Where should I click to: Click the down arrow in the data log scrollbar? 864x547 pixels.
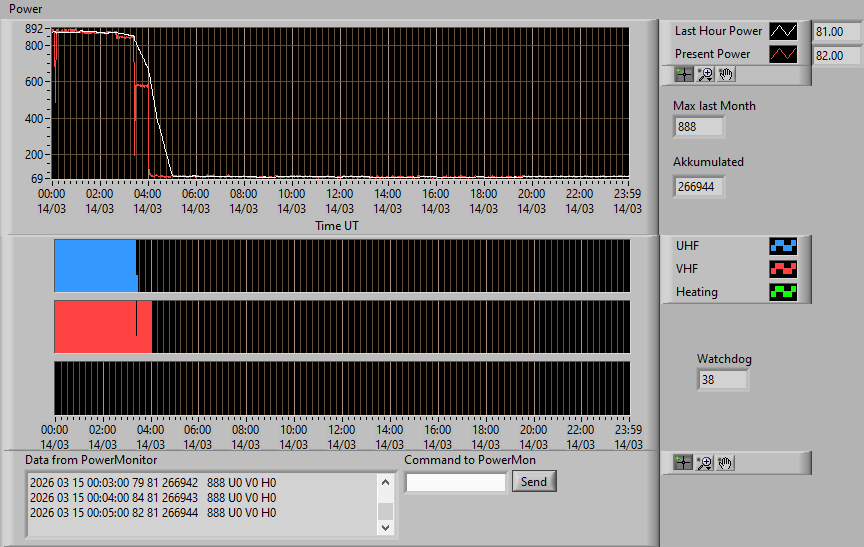(x=385, y=528)
